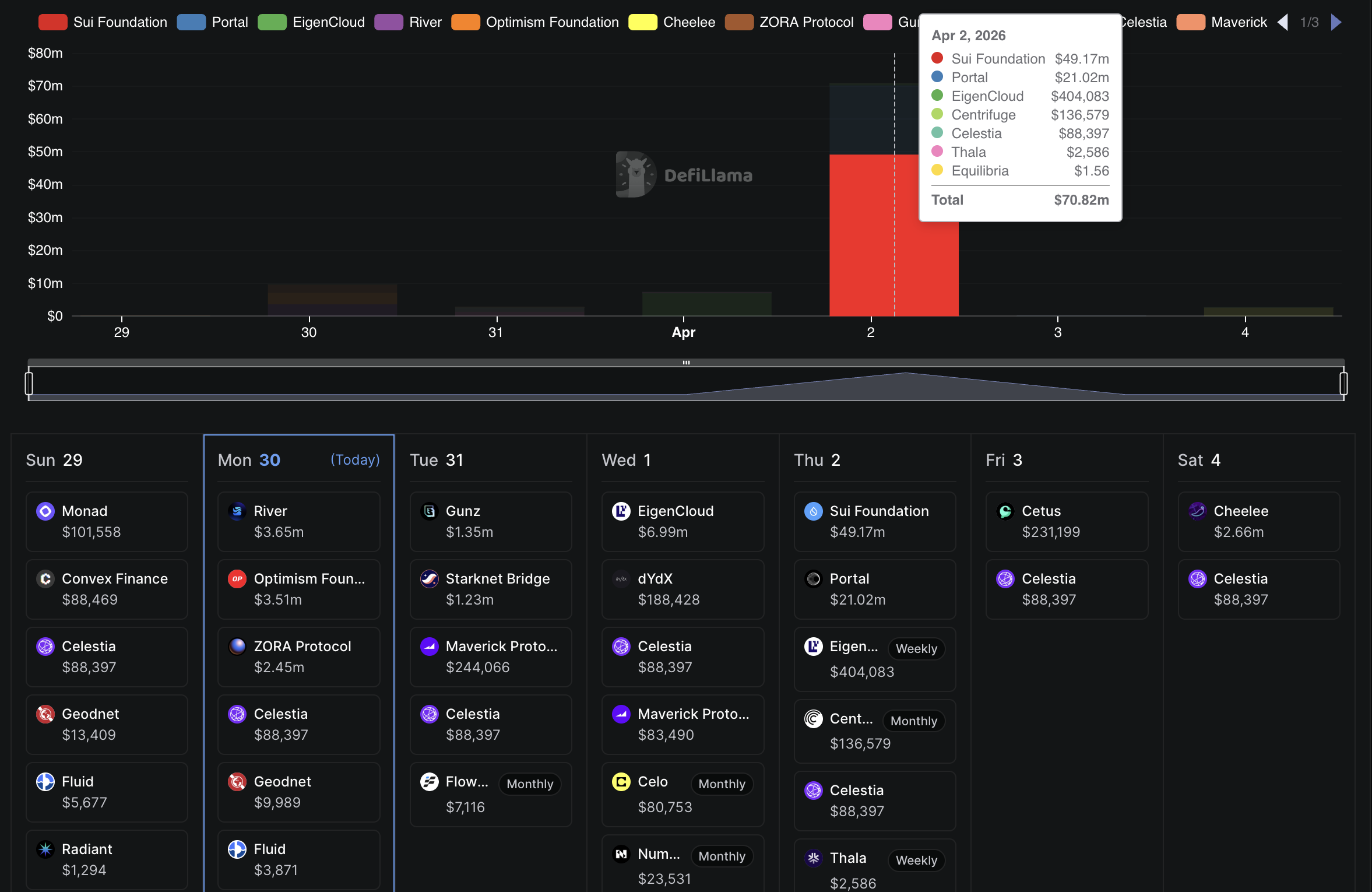Click the Convex Finance icon
This screenshot has height=892, width=1372.
45,579
